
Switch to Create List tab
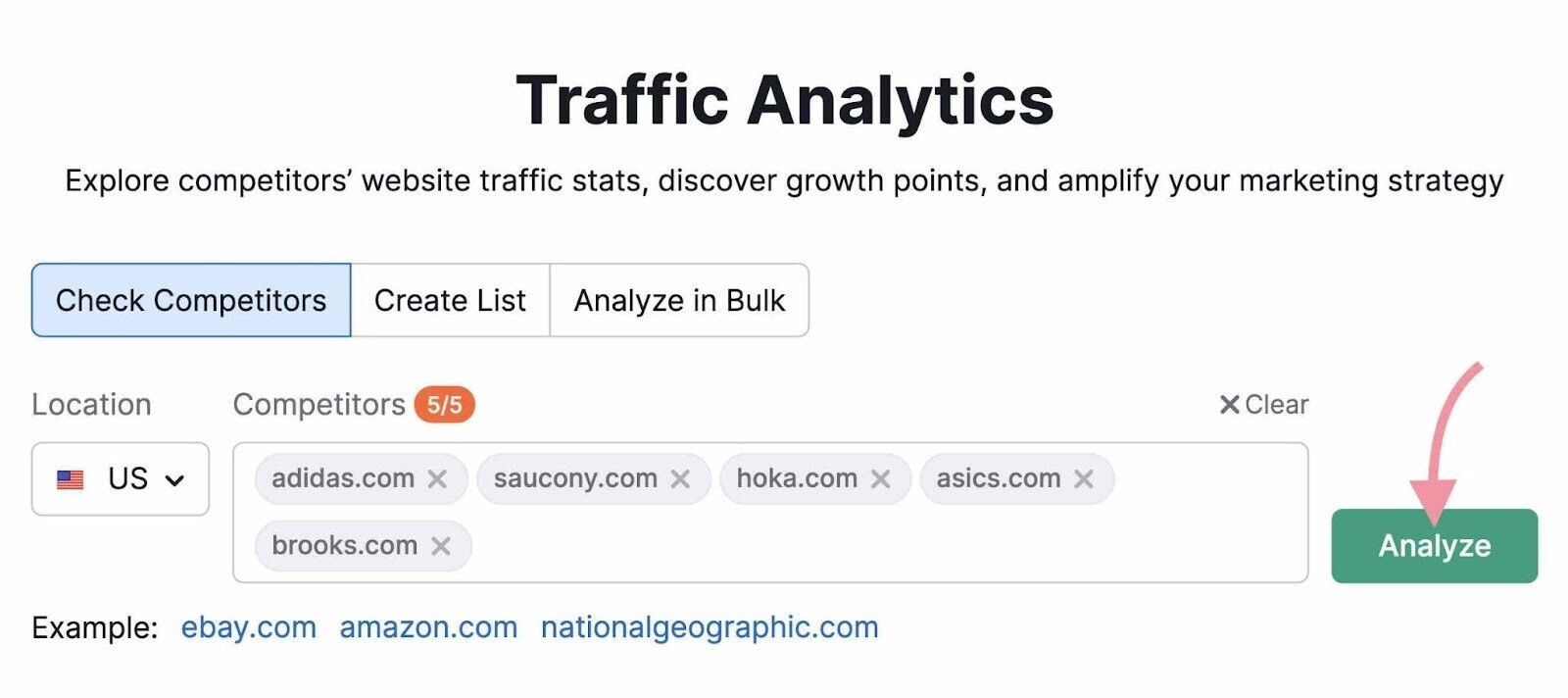[x=450, y=300]
